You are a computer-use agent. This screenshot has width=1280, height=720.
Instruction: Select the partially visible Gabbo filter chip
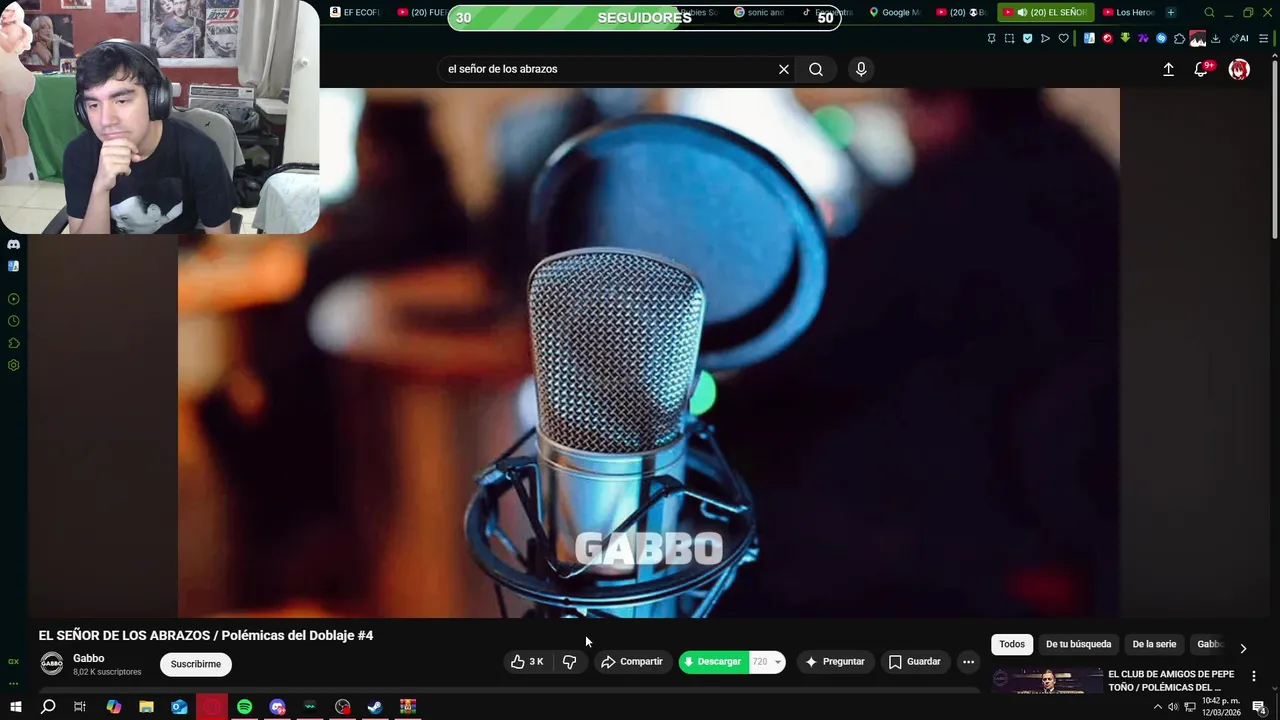click(1210, 645)
